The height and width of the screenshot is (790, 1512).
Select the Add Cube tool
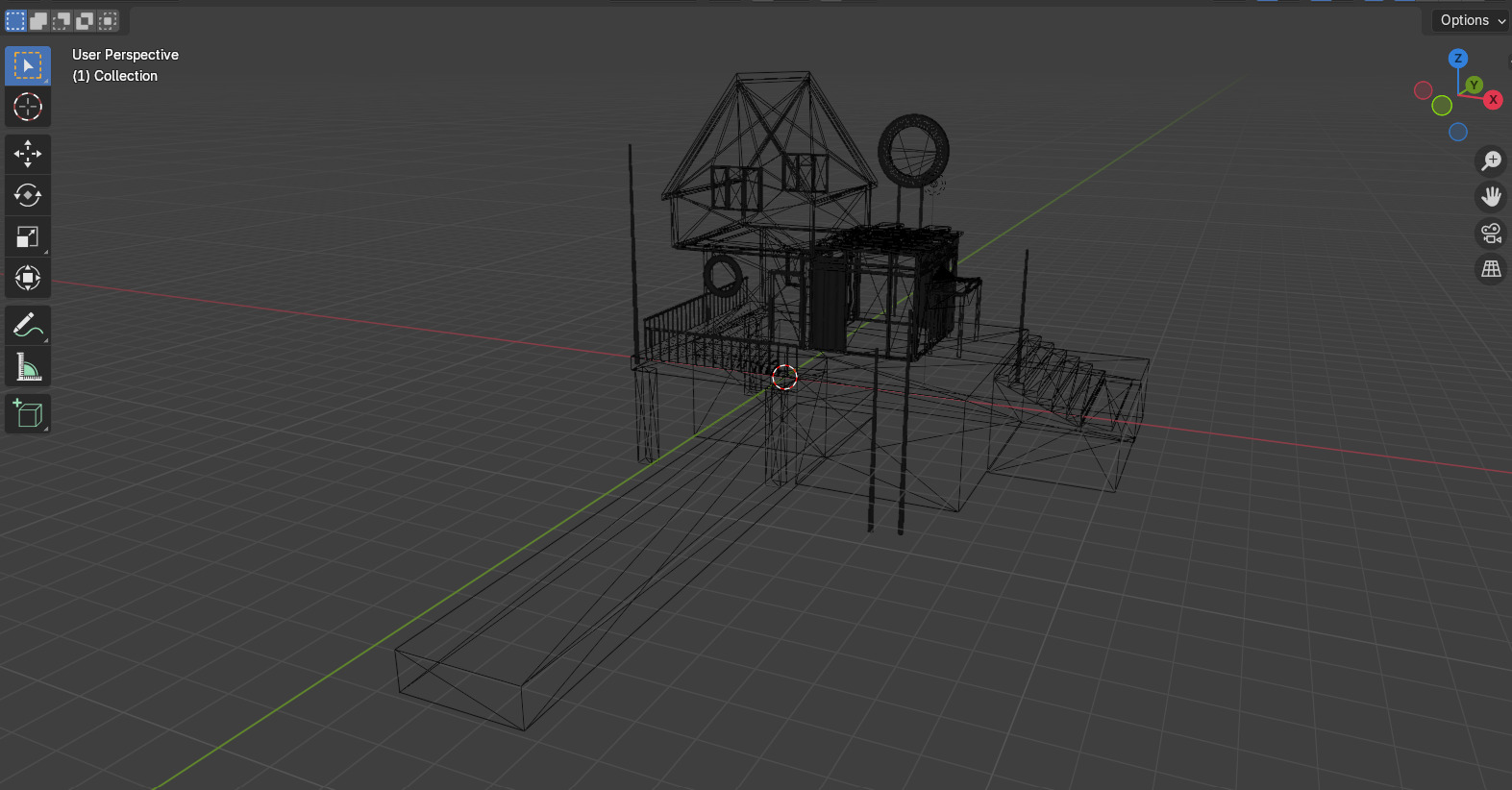28,413
